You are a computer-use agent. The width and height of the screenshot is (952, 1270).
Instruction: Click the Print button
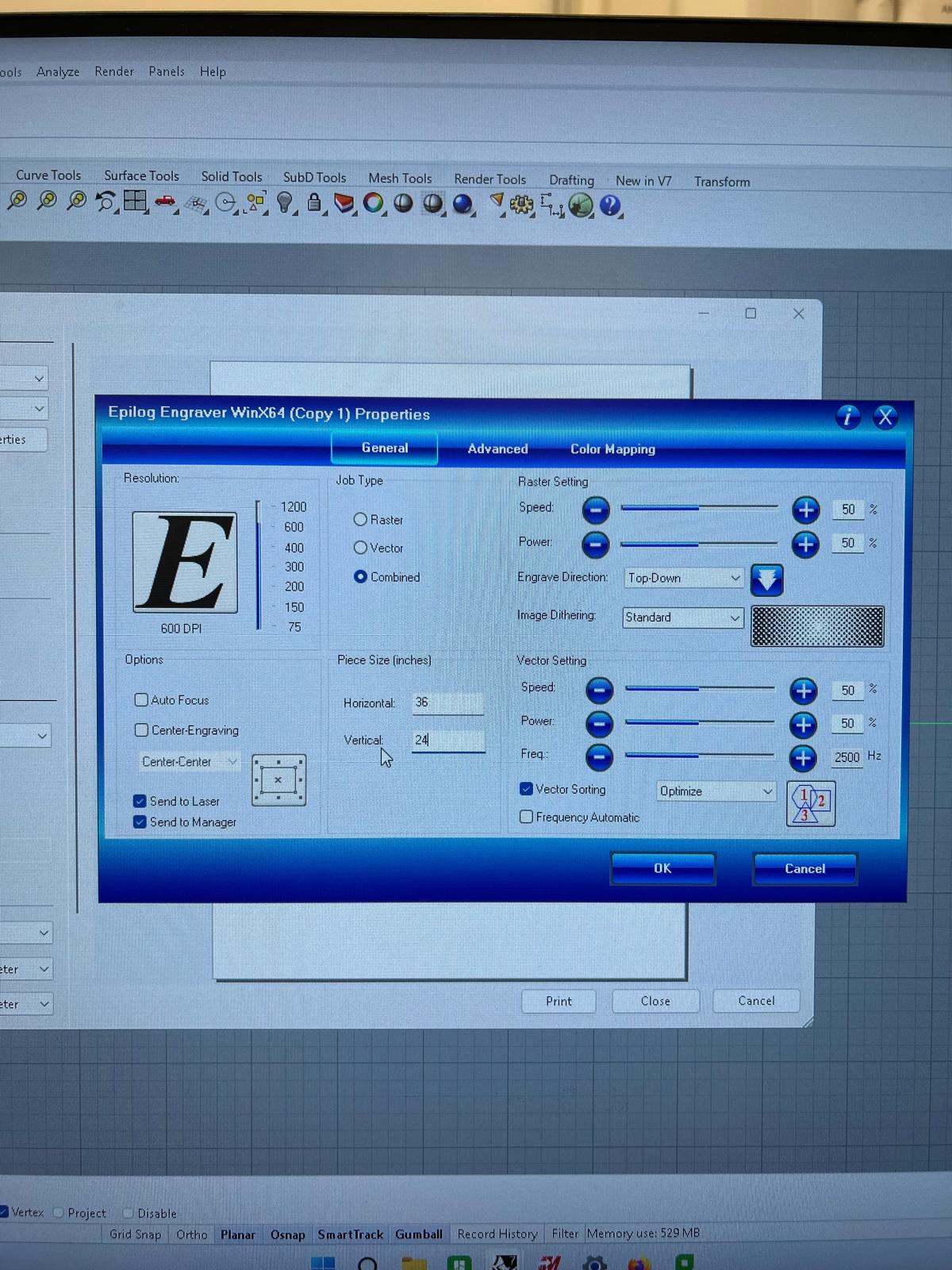(x=559, y=1002)
